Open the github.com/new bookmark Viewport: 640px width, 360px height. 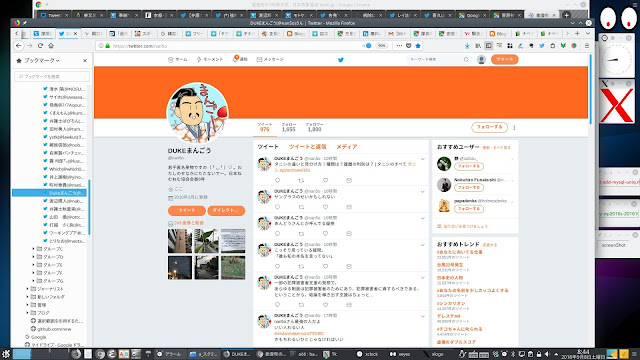coord(51,329)
